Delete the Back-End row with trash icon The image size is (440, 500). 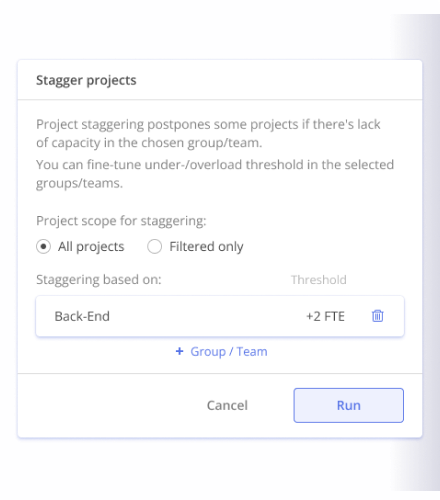[377, 316]
